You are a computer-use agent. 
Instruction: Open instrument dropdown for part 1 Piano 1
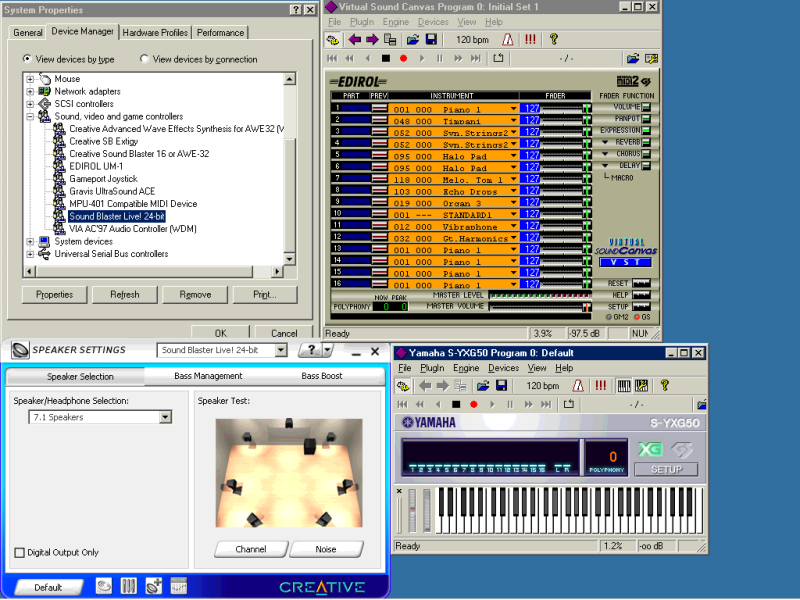coord(513,109)
